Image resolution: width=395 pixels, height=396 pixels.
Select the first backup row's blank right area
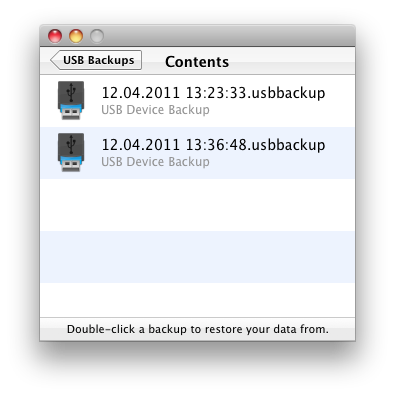[x=340, y=101]
